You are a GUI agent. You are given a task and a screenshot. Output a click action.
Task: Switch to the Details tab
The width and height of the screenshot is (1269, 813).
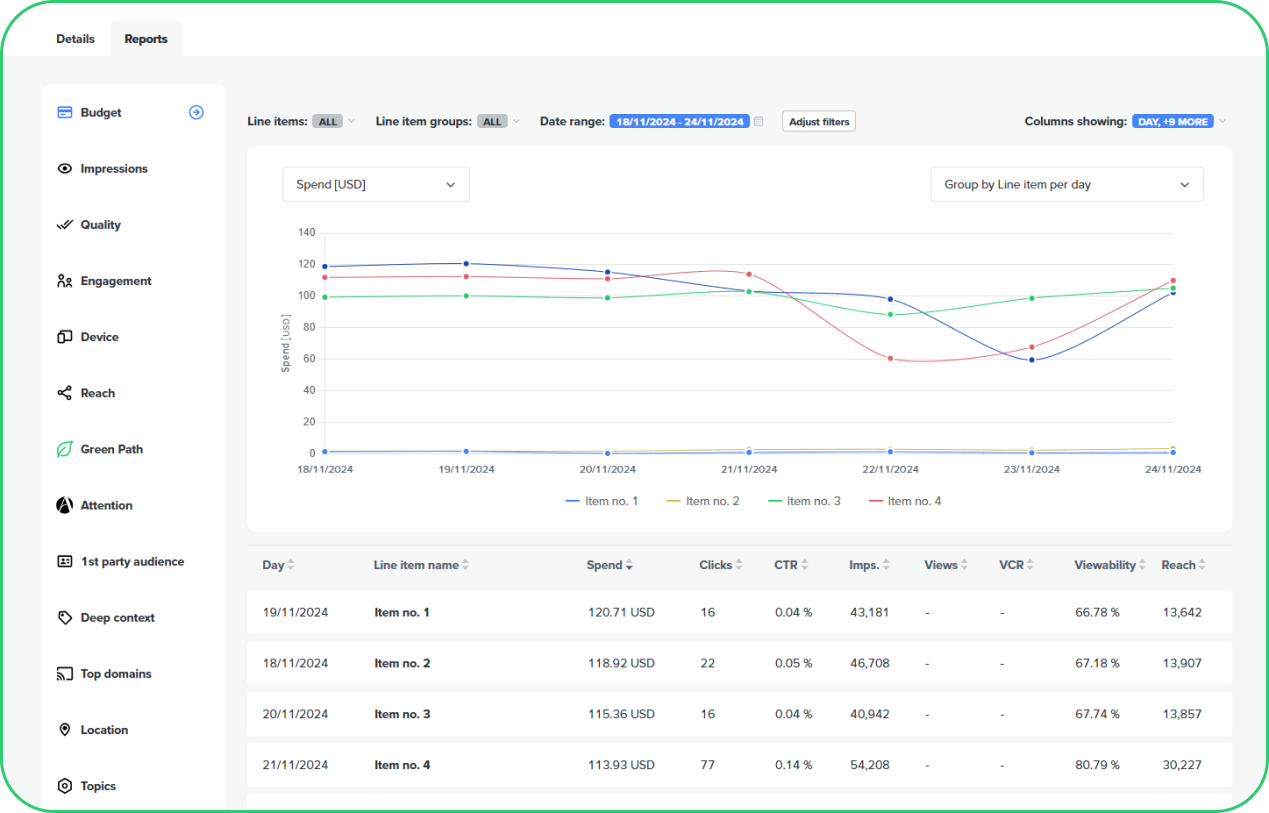tap(75, 39)
